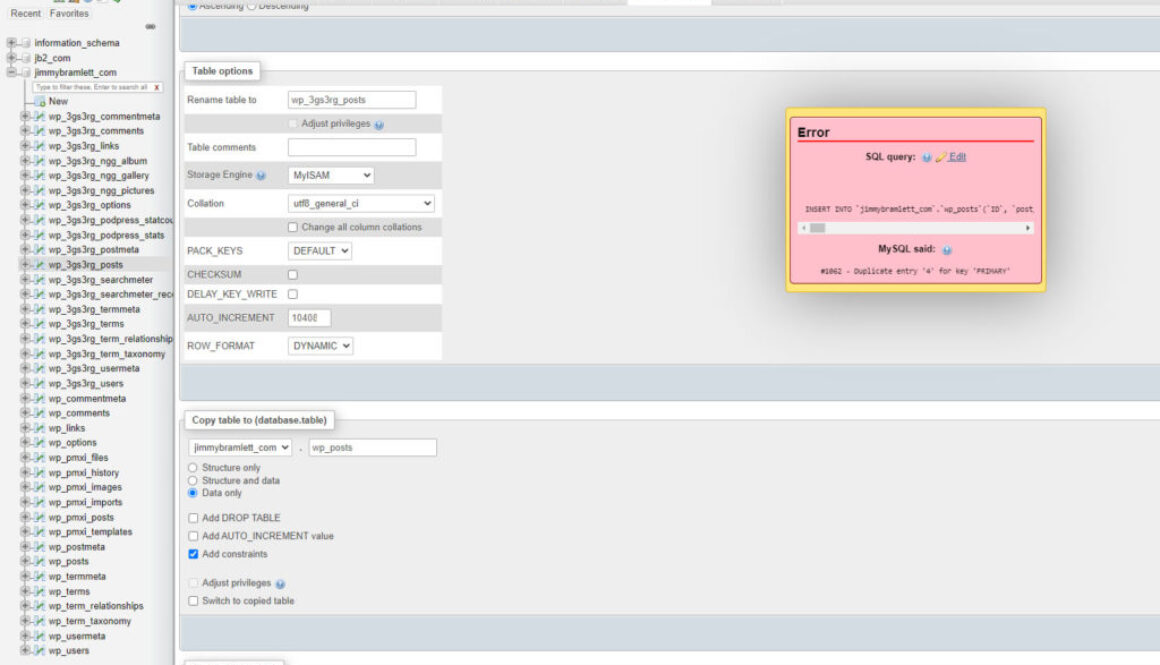Select the Structure only radio option
Viewport: 1160px width, 665px height.
pyautogui.click(x=192, y=467)
